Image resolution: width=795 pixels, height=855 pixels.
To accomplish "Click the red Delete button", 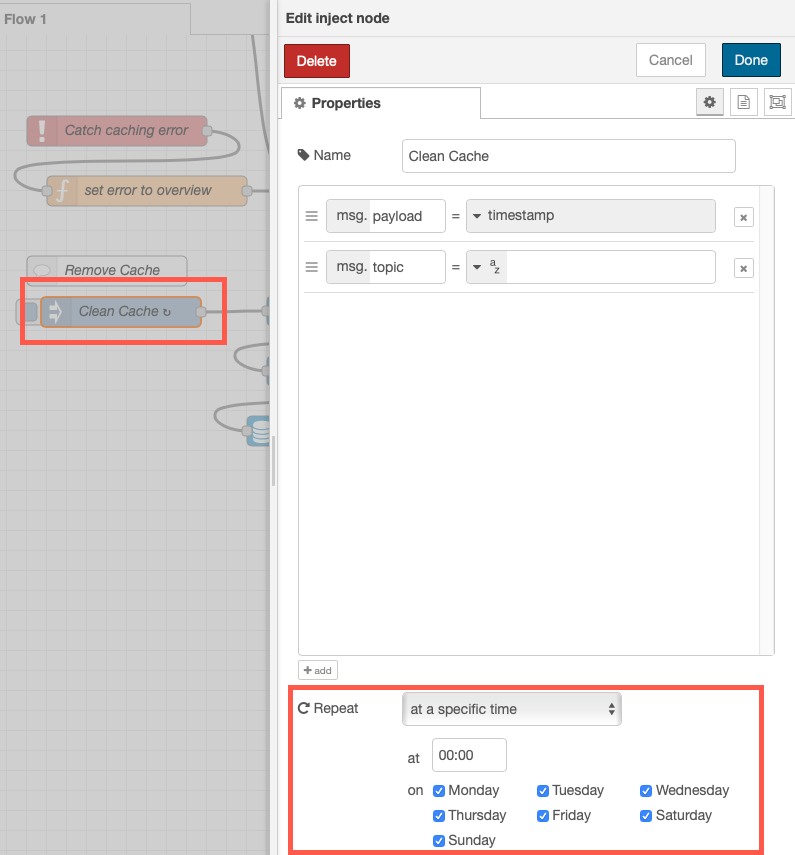I will 316,61.
